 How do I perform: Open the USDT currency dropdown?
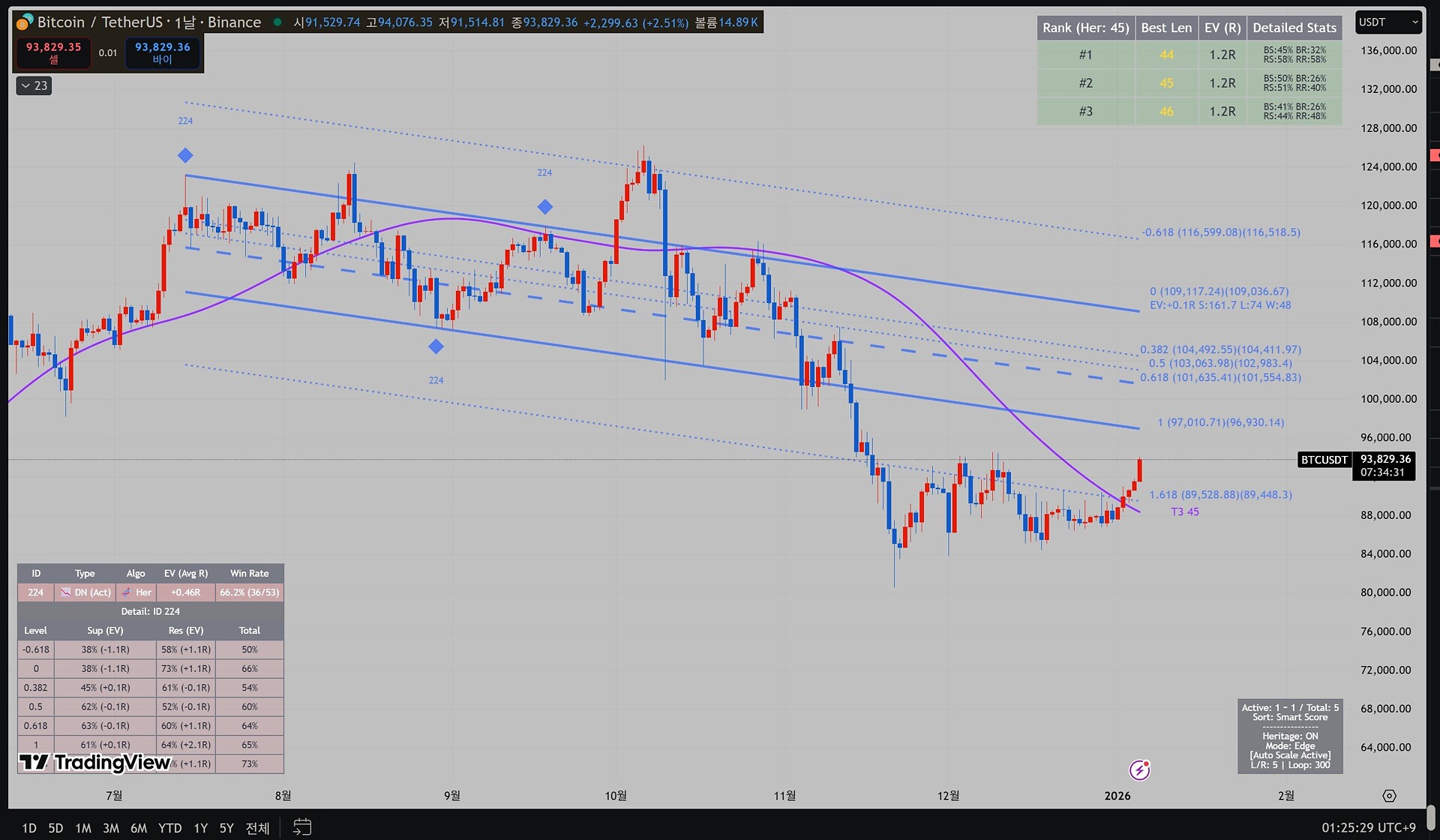click(1388, 22)
